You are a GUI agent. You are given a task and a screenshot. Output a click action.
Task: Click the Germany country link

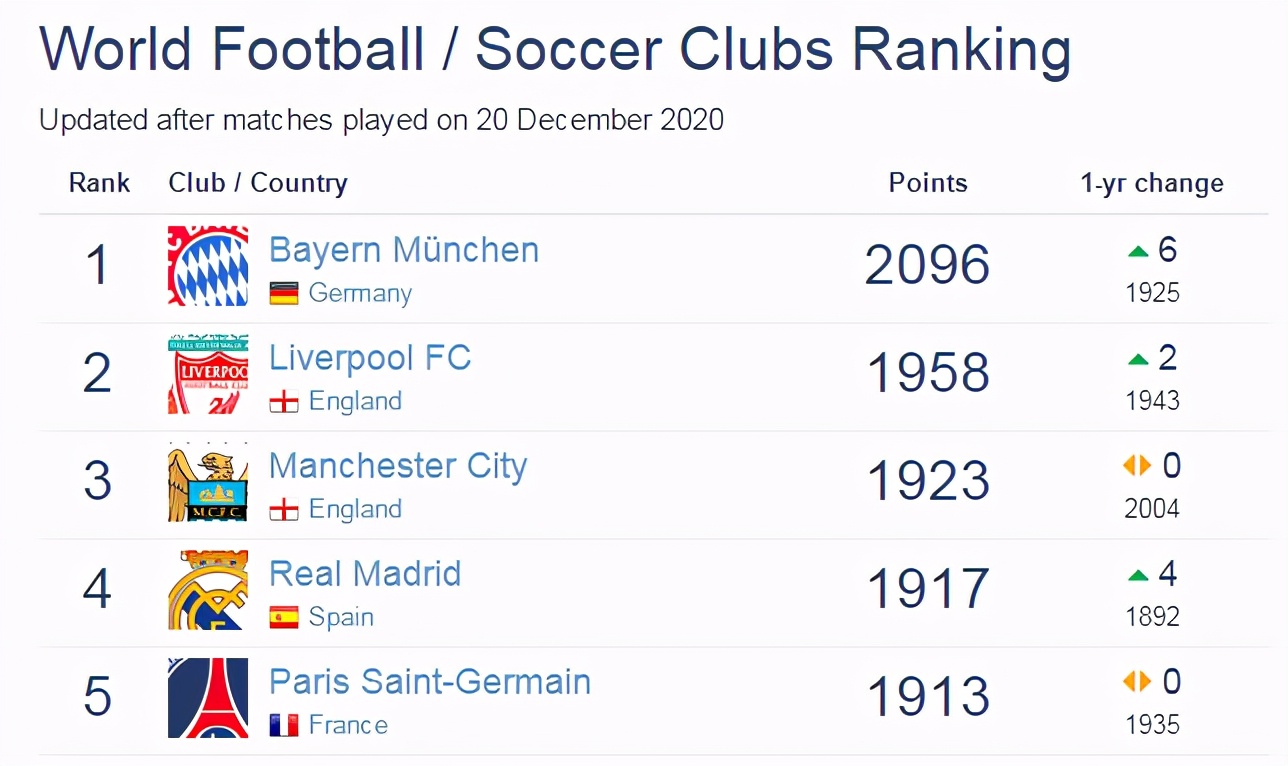coord(360,294)
